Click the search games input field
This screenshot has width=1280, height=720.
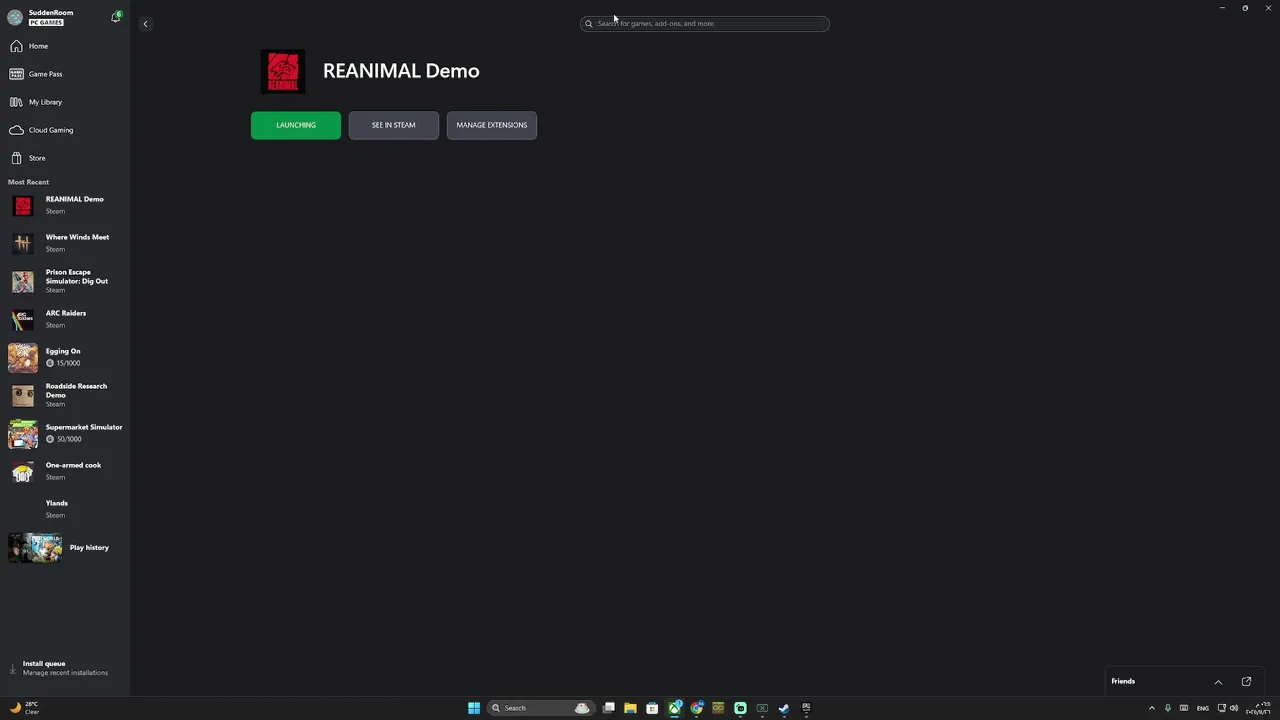pos(705,23)
